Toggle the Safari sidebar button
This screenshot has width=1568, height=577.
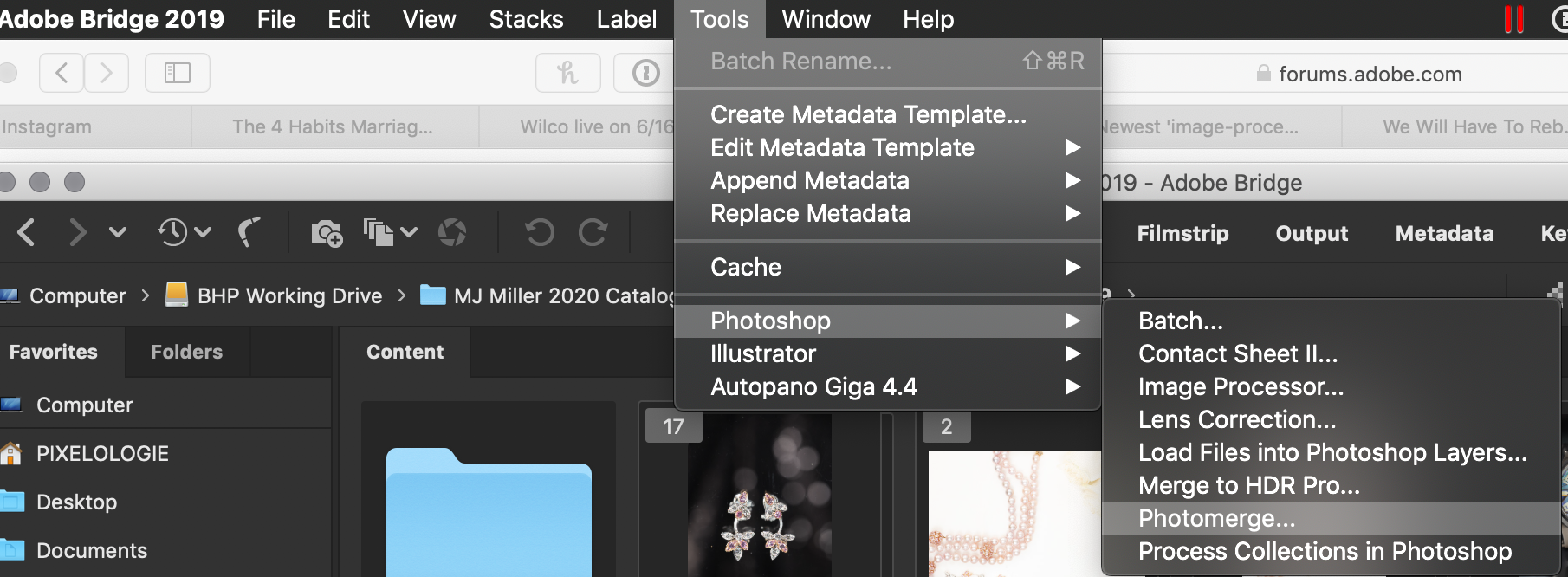[x=178, y=73]
